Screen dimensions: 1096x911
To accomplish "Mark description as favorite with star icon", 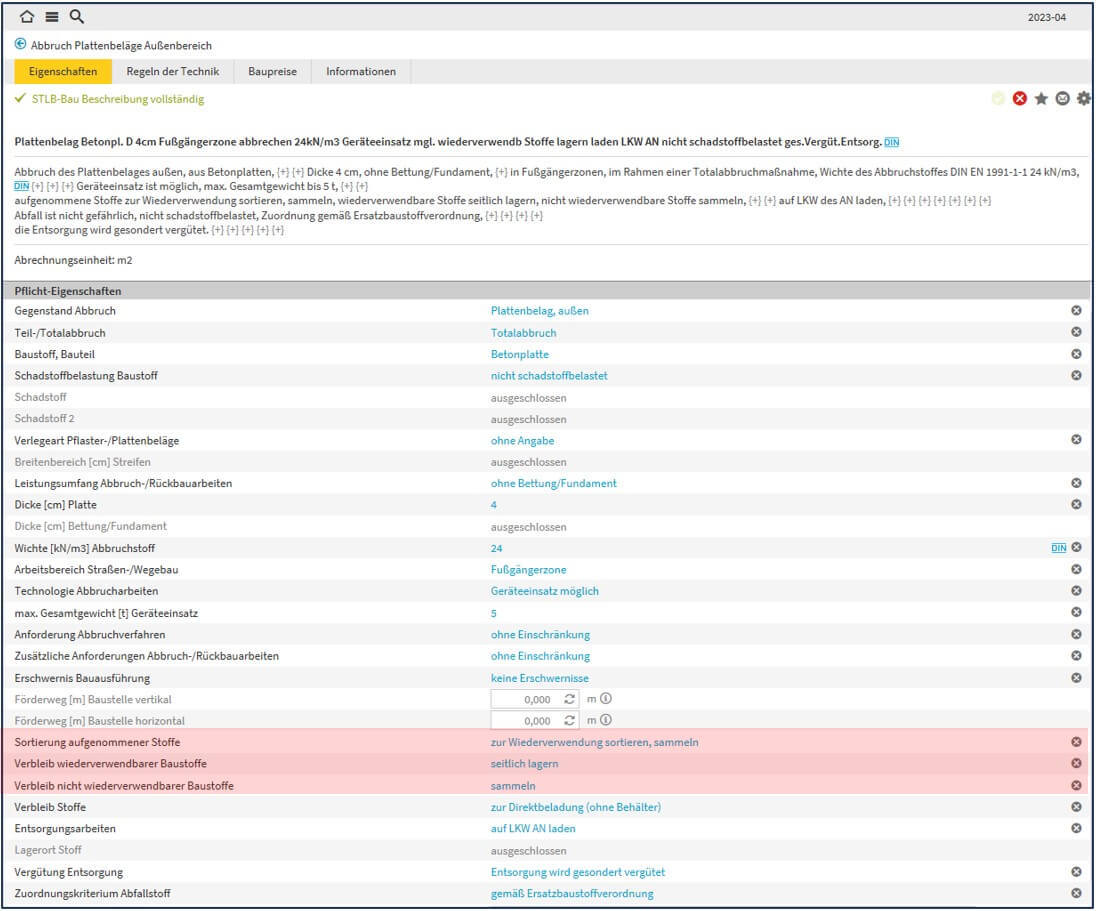I will click(1041, 99).
